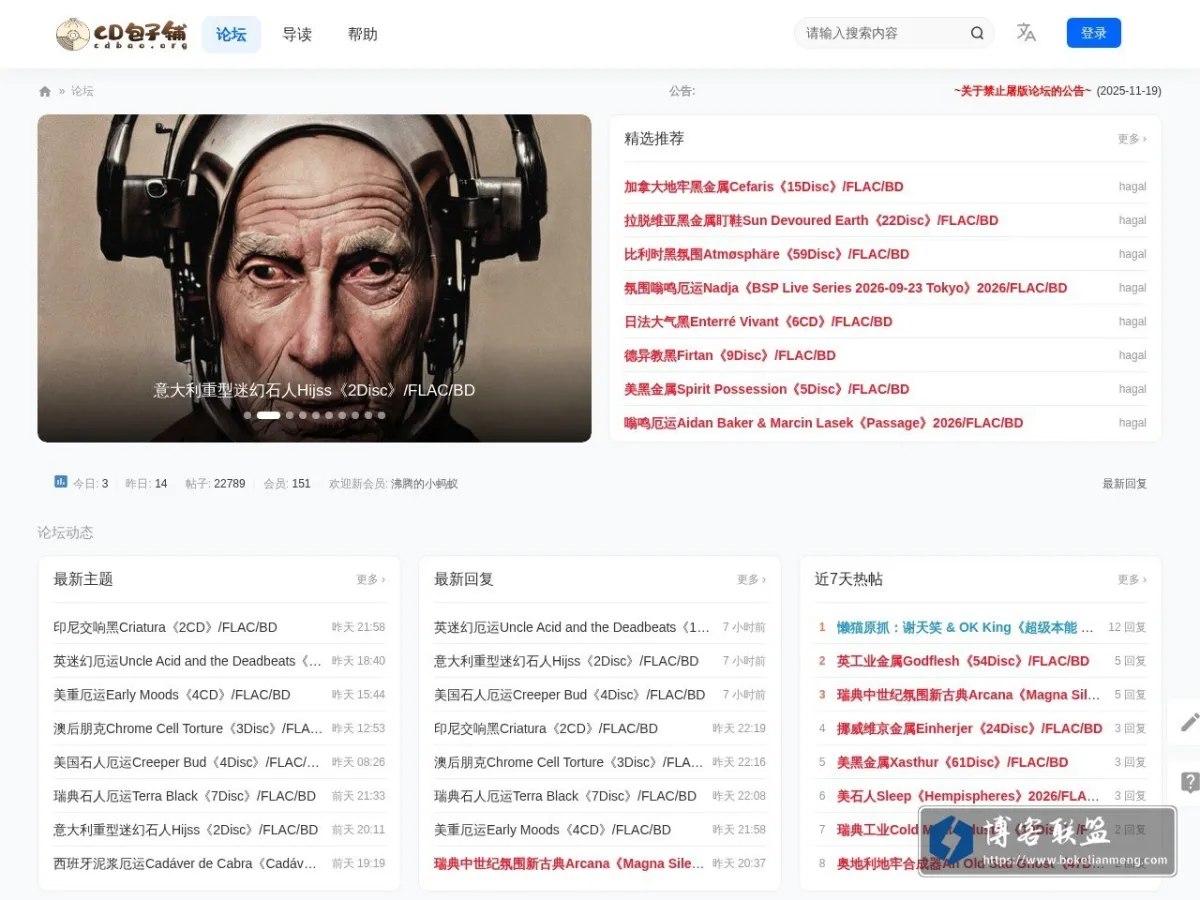Click 12 回复 count on first hot post
The height and width of the screenshot is (900, 1200).
[1127, 628]
